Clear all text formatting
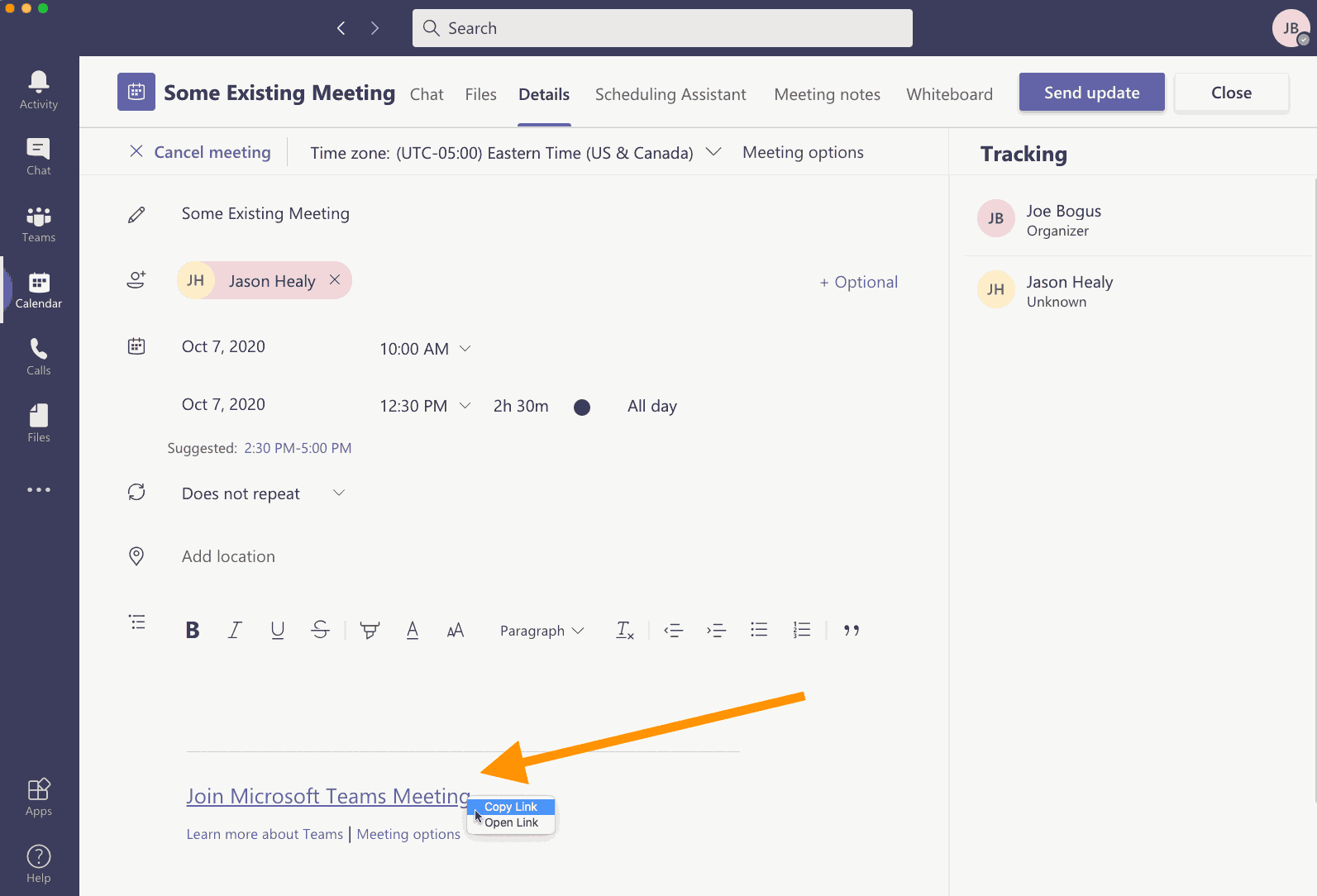Image resolution: width=1317 pixels, height=896 pixels. tap(625, 631)
